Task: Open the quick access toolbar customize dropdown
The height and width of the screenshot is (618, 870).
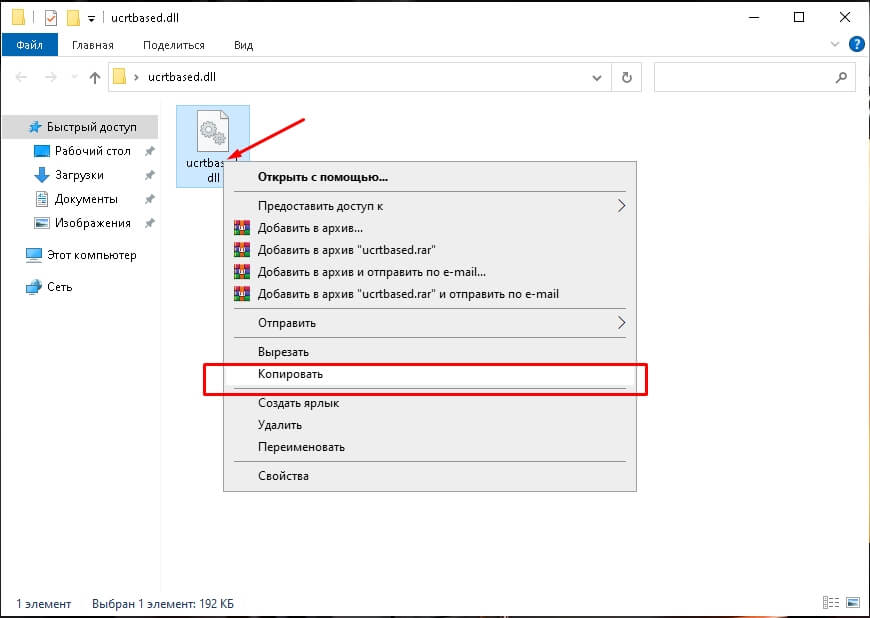Action: (x=92, y=19)
